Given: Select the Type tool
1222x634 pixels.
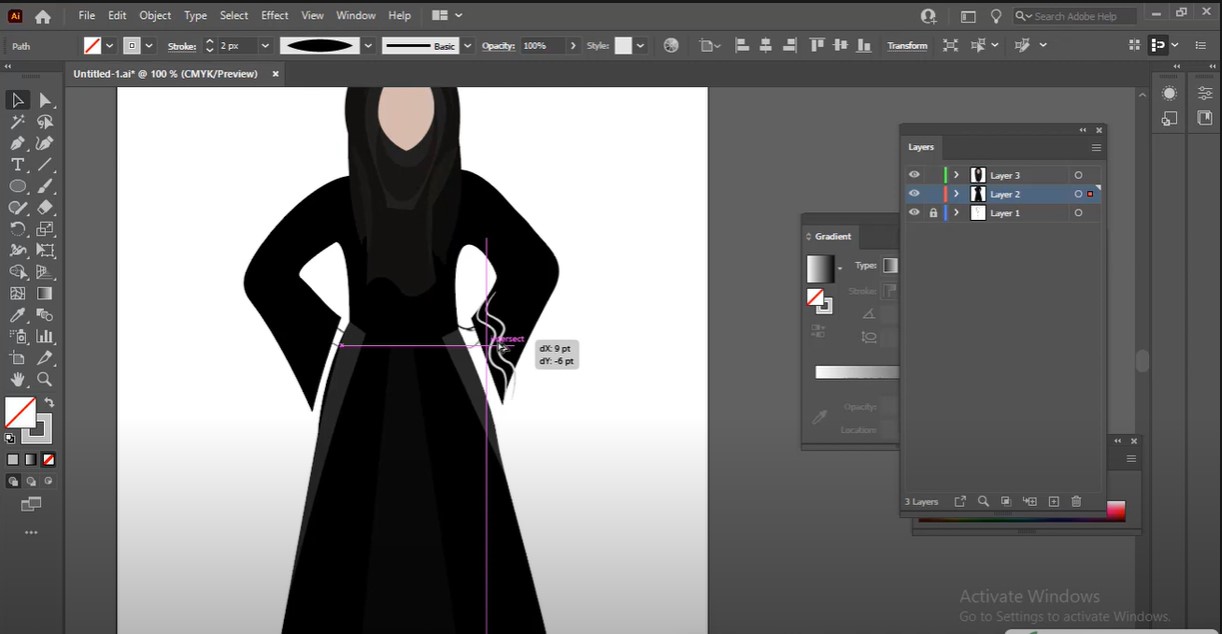Looking at the screenshot, I should [x=18, y=165].
